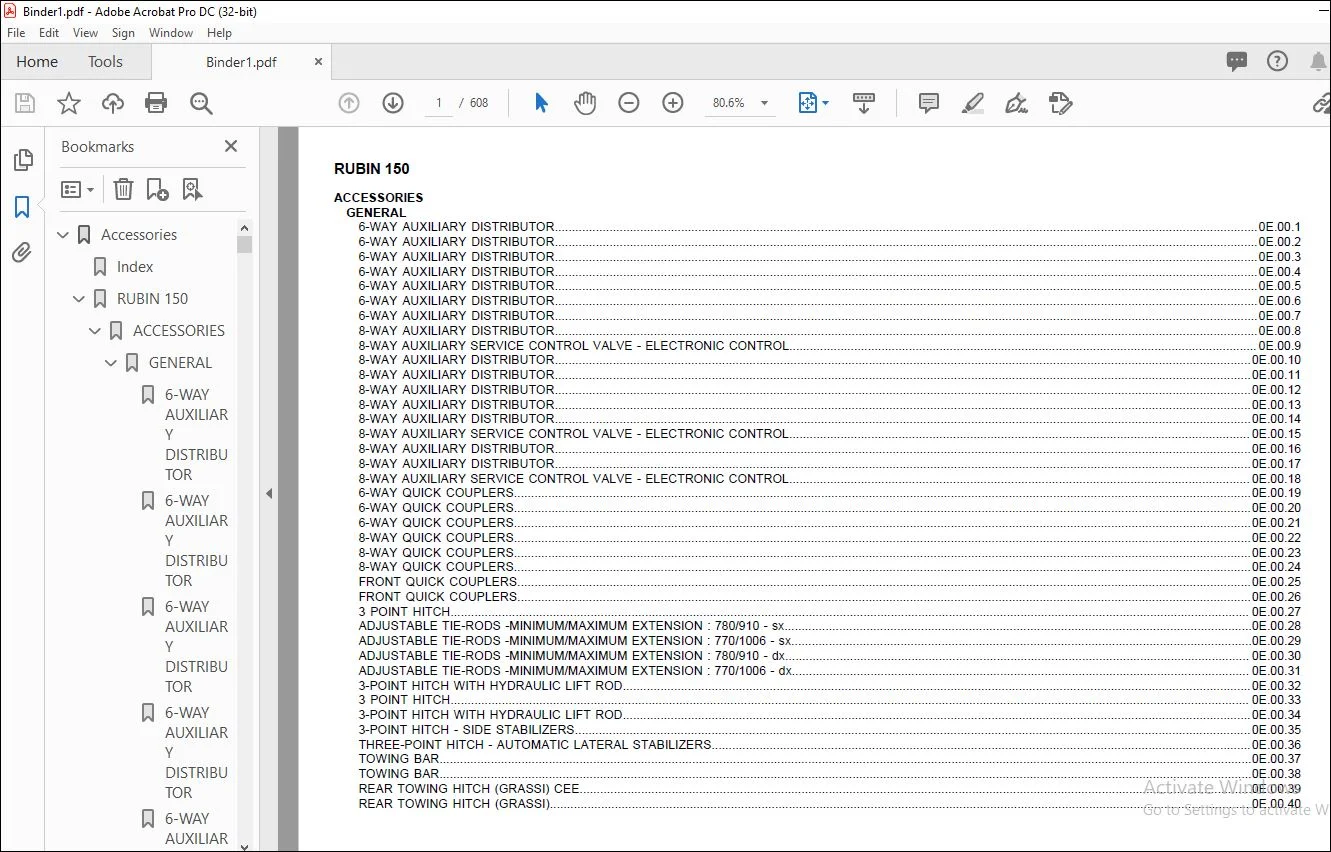Select the highlight text pen tool

click(973, 103)
